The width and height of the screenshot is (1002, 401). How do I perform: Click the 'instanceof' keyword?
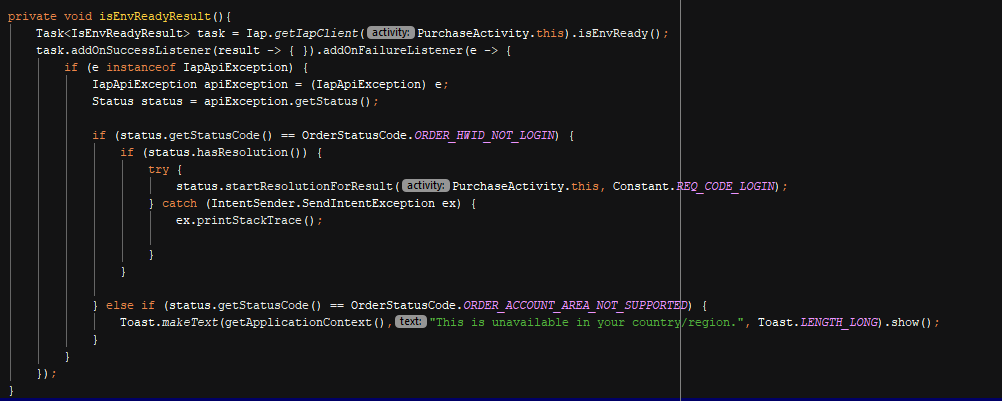click(141, 67)
